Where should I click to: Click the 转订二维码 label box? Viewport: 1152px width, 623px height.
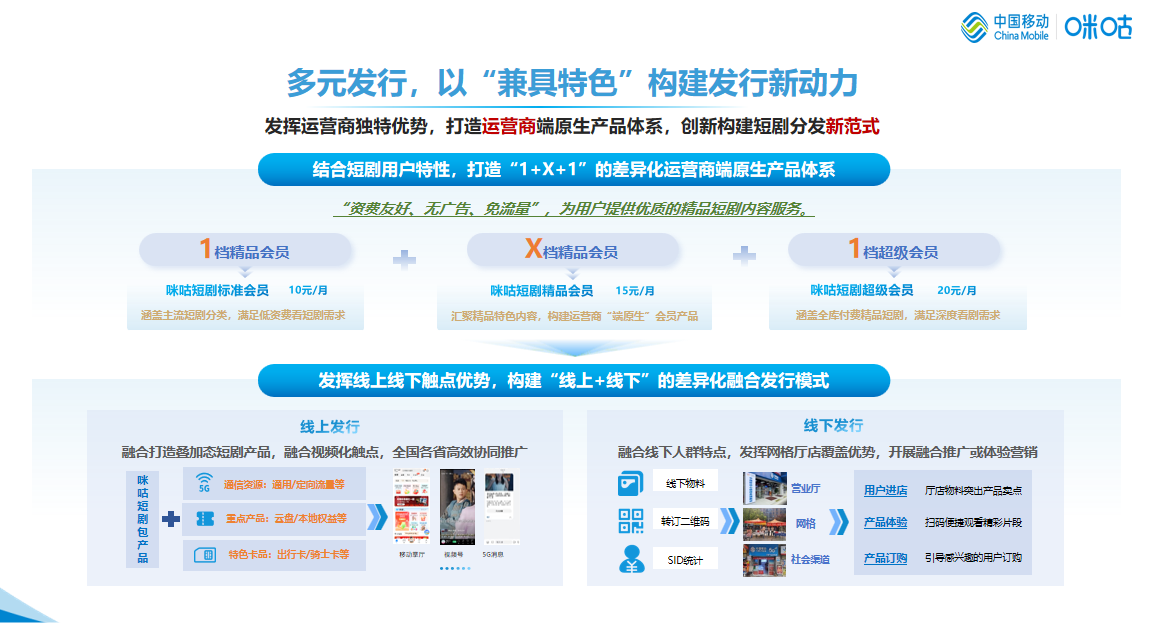click(685, 521)
